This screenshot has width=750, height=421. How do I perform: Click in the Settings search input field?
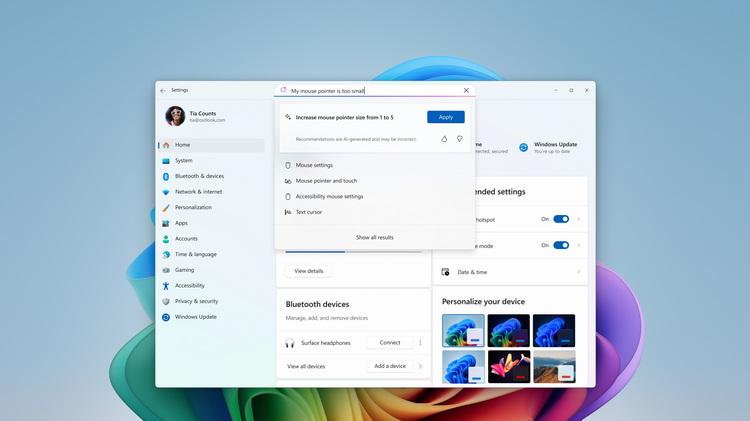click(x=375, y=90)
